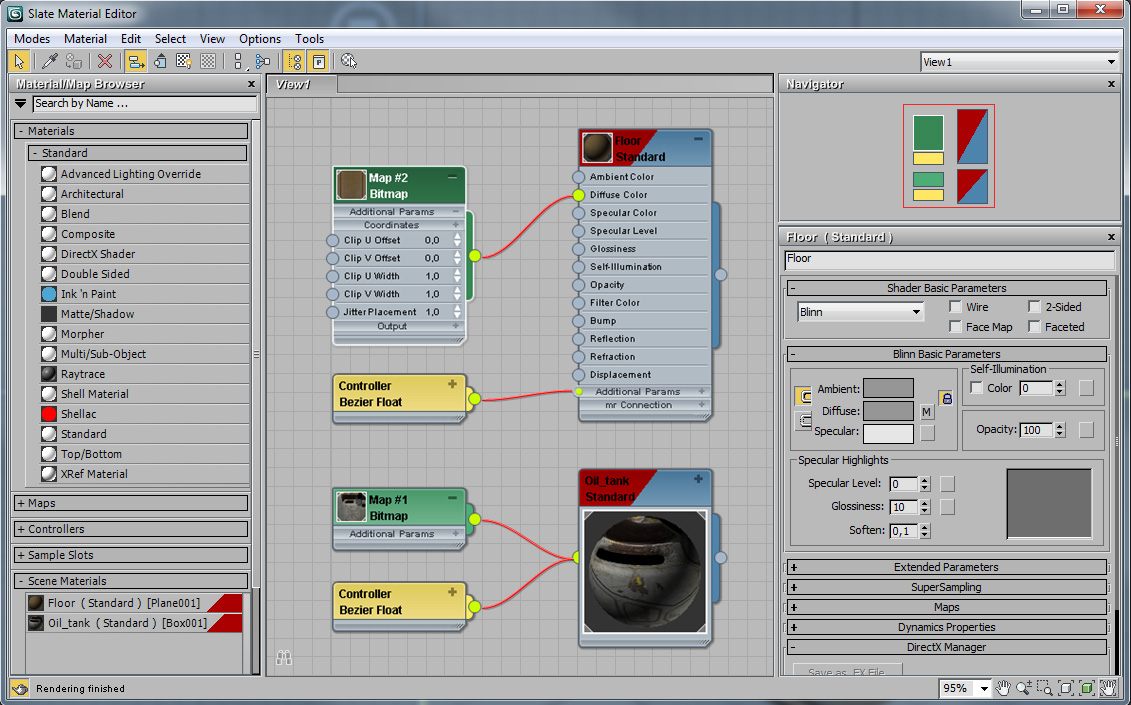Open the Options menu
The height and width of the screenshot is (705, 1131).
[x=260, y=39]
